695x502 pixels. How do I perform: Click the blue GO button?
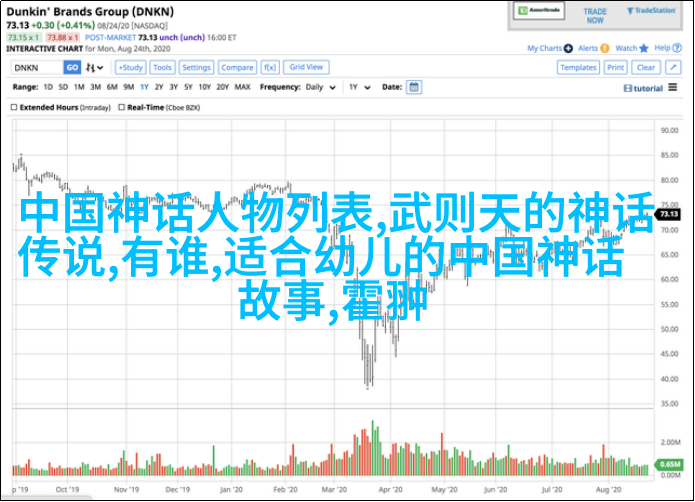pos(72,68)
